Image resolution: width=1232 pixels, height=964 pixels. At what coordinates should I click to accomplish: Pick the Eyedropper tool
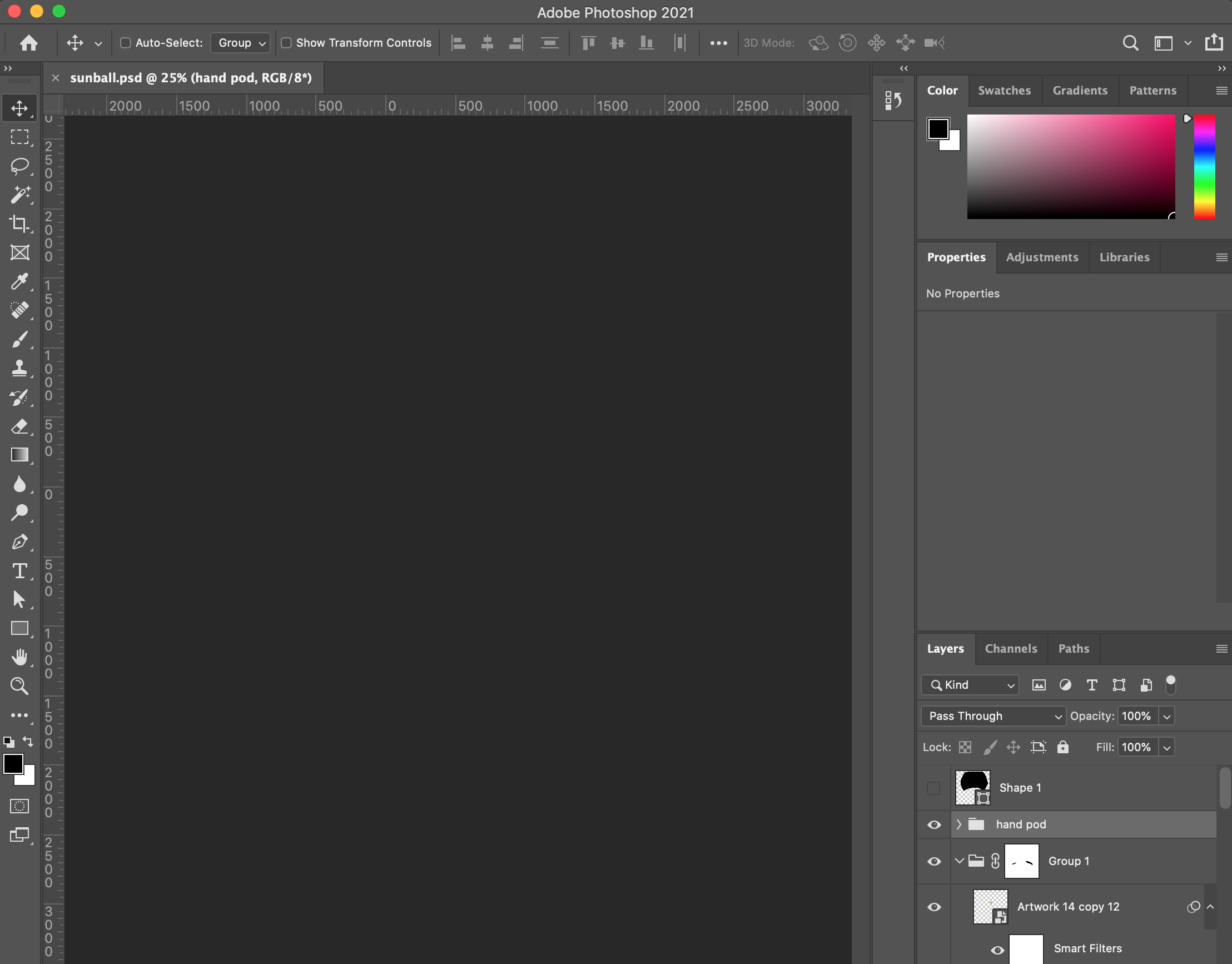[x=19, y=282]
